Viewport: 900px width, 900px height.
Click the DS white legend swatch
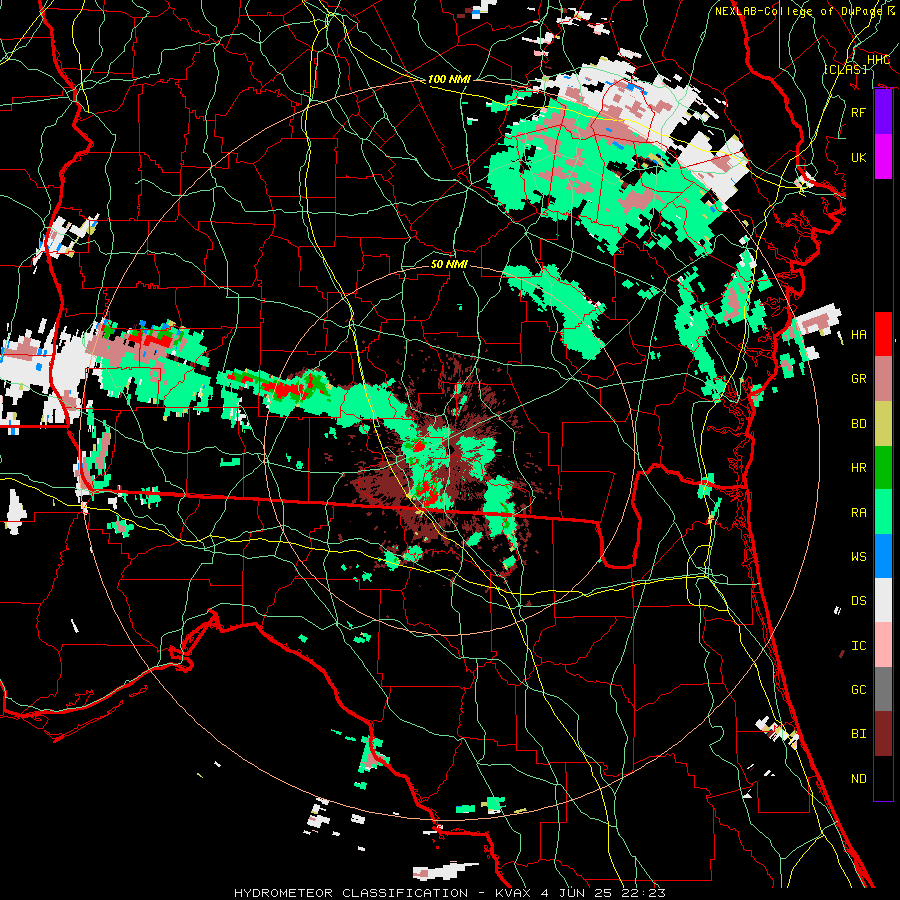click(883, 600)
